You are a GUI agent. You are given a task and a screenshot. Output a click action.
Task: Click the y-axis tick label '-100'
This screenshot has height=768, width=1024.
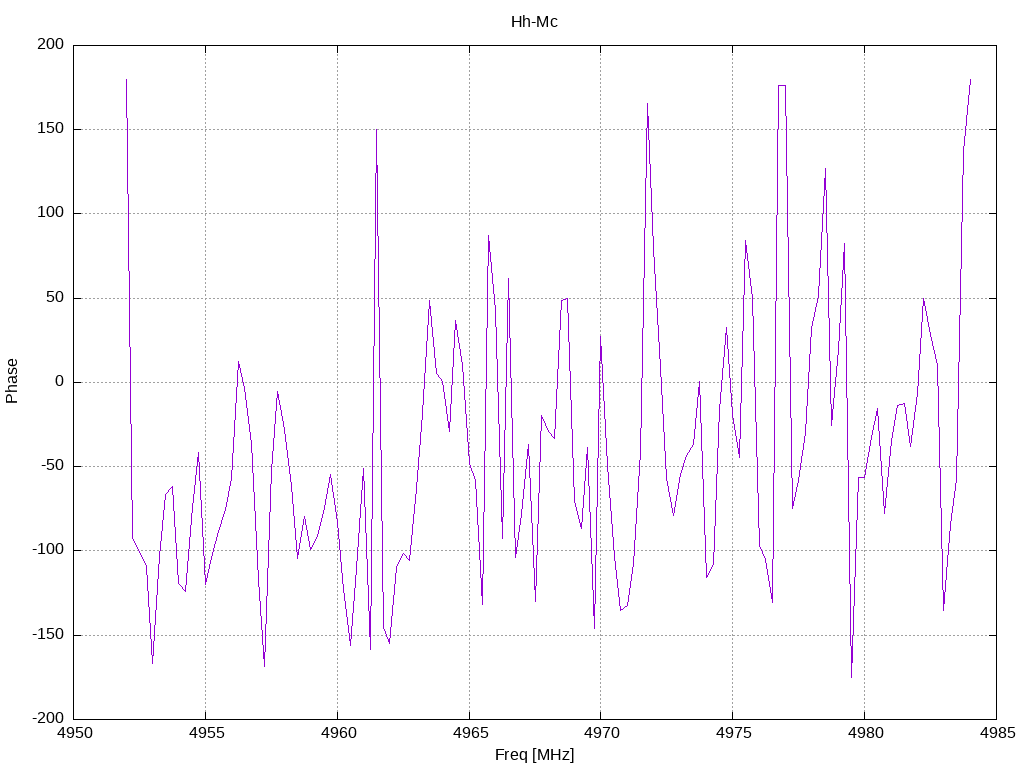click(x=48, y=550)
